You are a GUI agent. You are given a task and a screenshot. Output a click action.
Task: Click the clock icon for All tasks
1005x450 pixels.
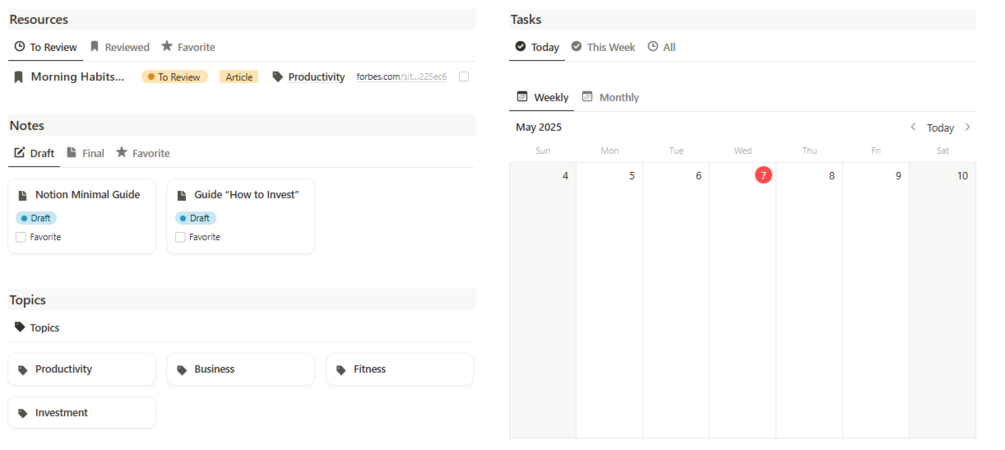[x=653, y=47]
